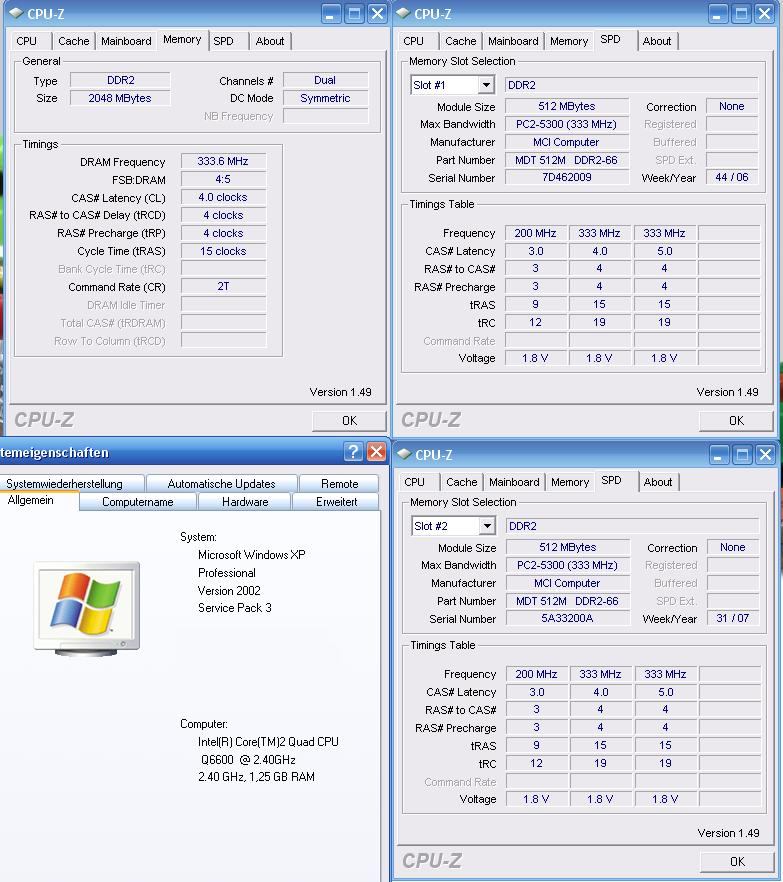Image resolution: width=783 pixels, height=882 pixels.
Task: Open Mainboard tab in Slot #1 window
Action: point(513,41)
